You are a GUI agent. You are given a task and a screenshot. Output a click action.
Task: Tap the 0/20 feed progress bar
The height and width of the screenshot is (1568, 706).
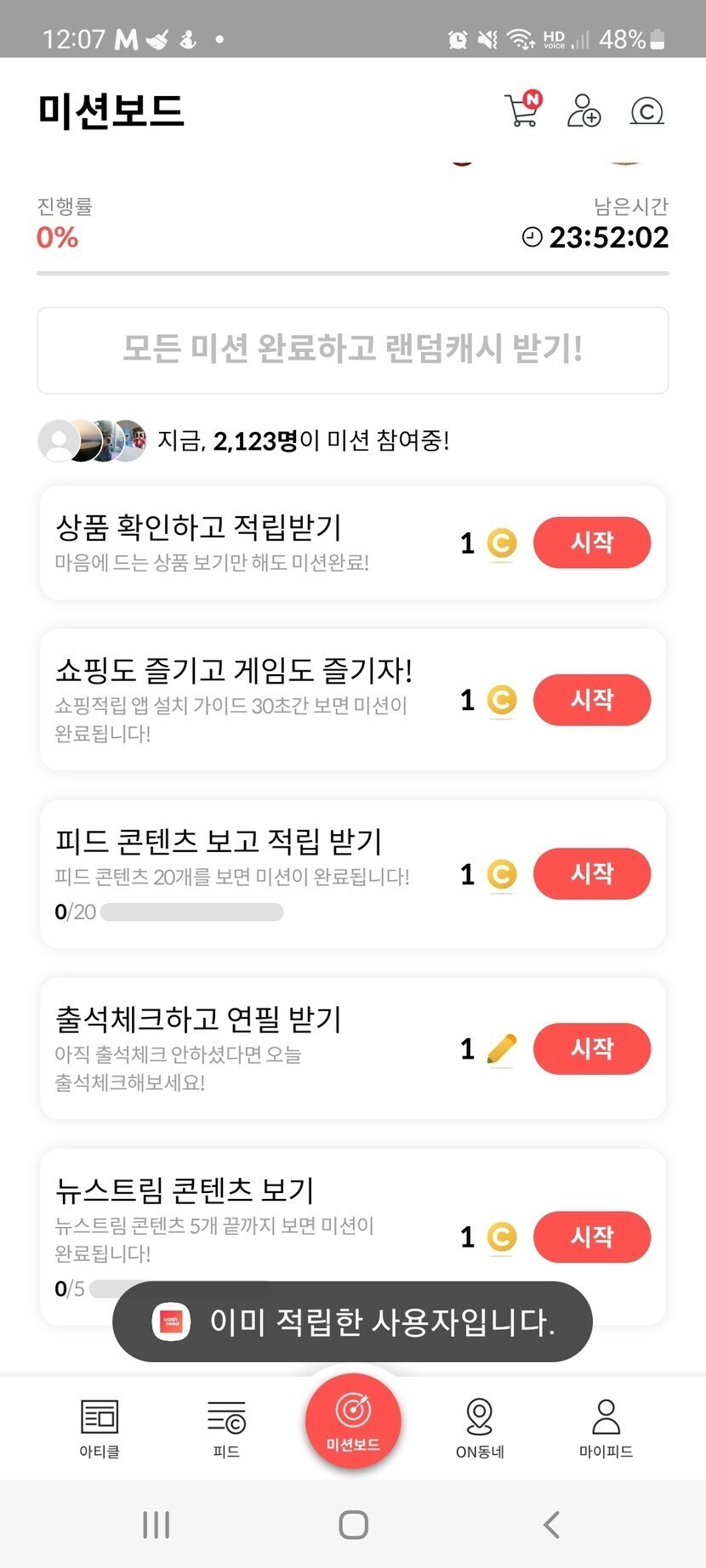(x=192, y=912)
